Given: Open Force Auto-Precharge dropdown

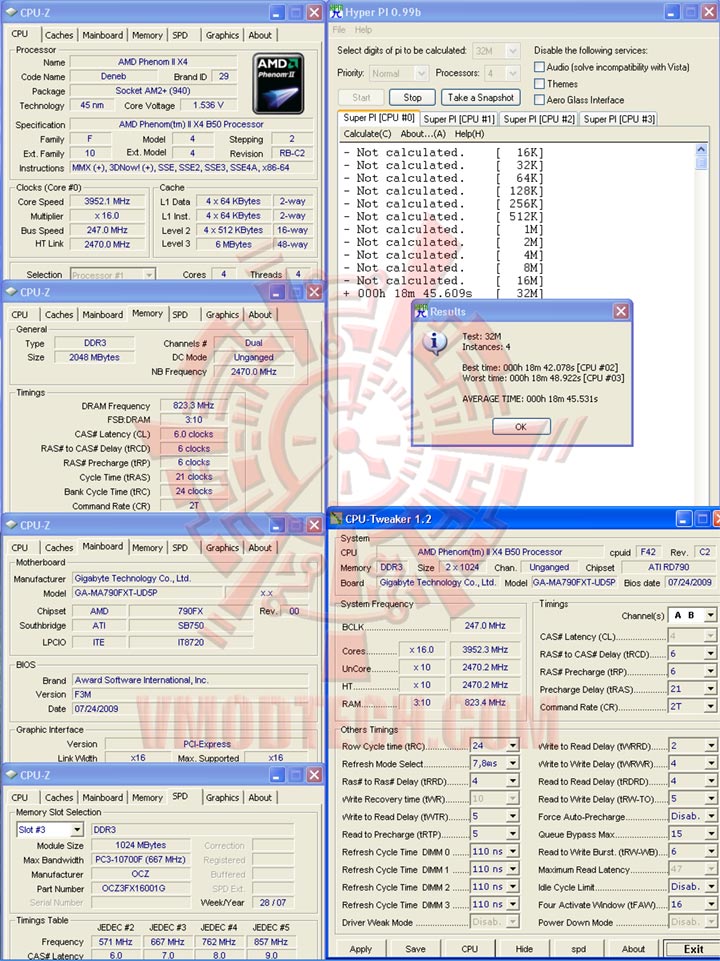Looking at the screenshot, I should tap(710, 816).
